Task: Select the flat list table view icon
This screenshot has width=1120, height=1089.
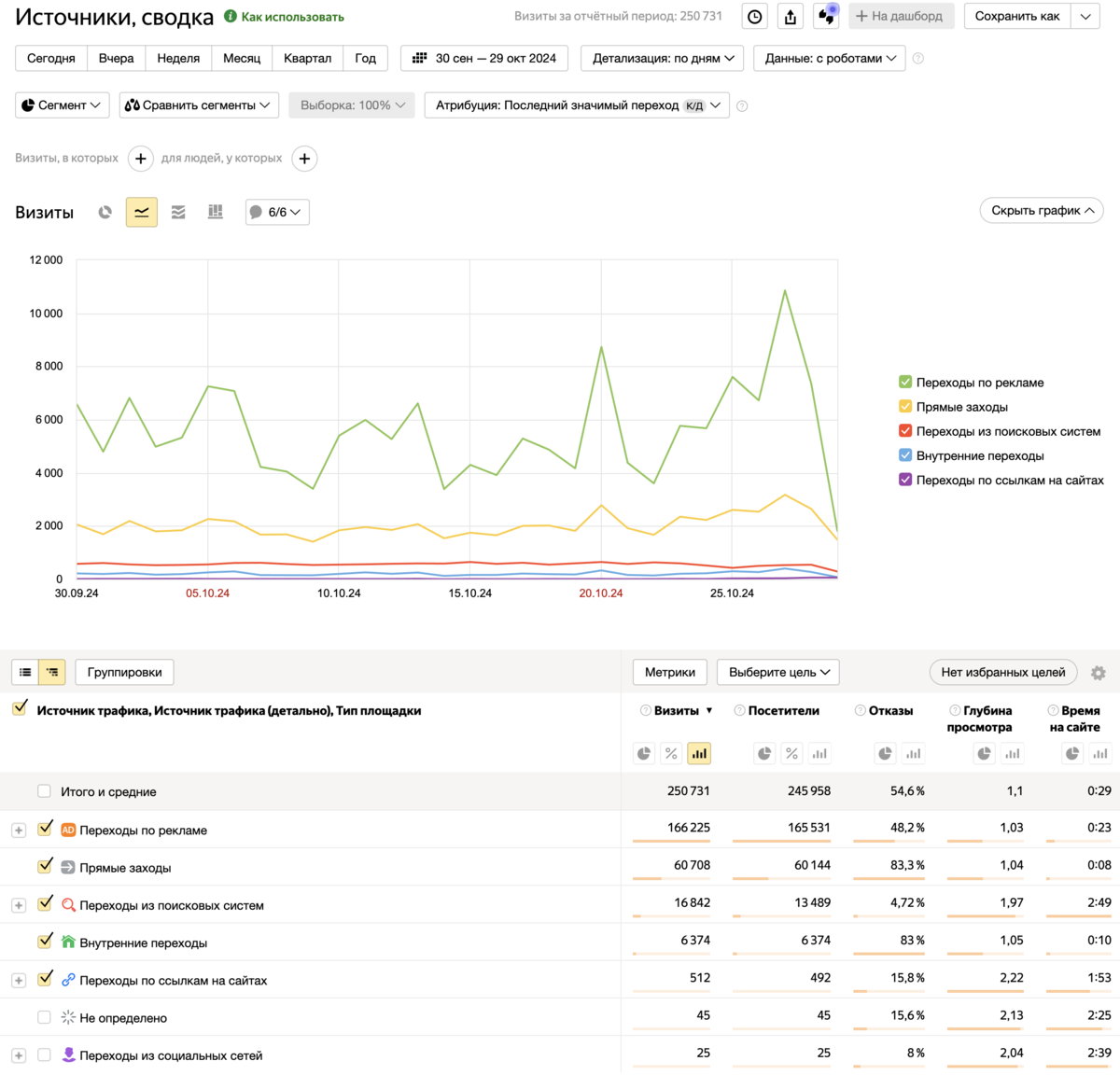Action: [25, 672]
